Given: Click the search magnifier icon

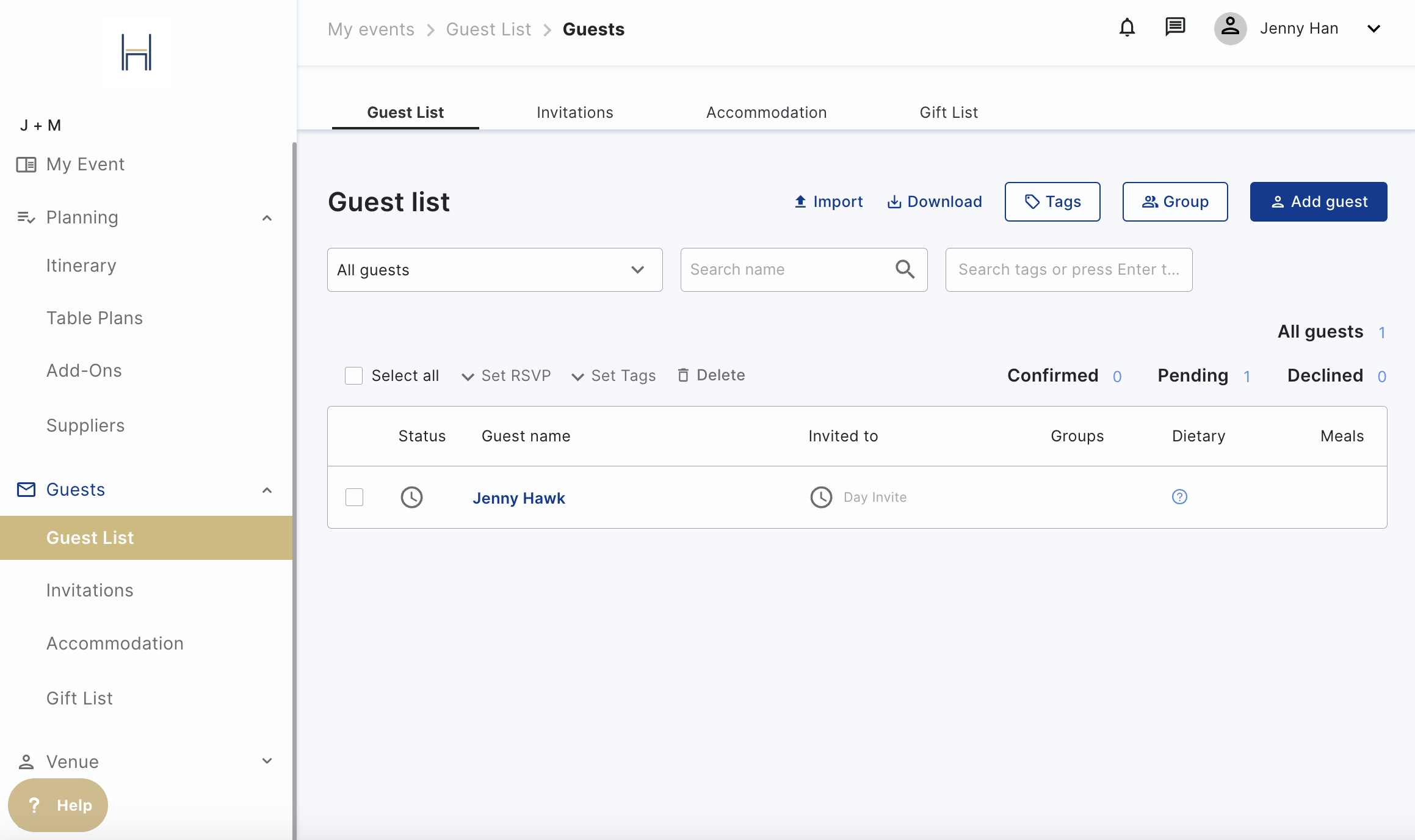Looking at the screenshot, I should point(905,269).
